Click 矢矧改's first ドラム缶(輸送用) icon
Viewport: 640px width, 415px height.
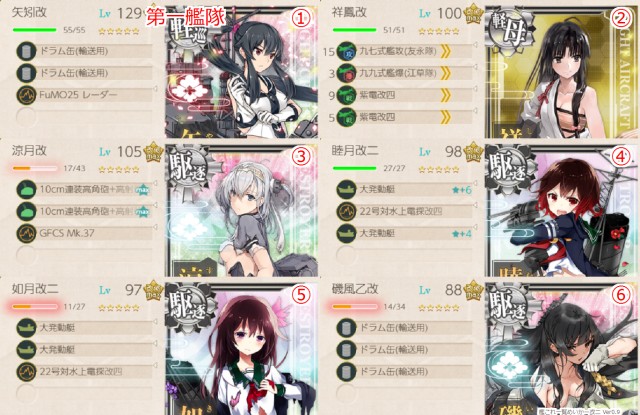27,51
